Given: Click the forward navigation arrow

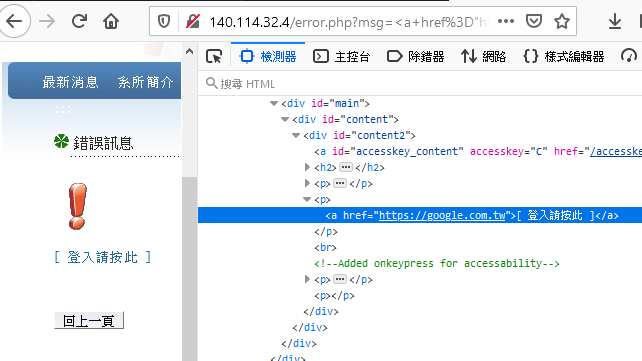Looking at the screenshot, I should pos(47,21).
